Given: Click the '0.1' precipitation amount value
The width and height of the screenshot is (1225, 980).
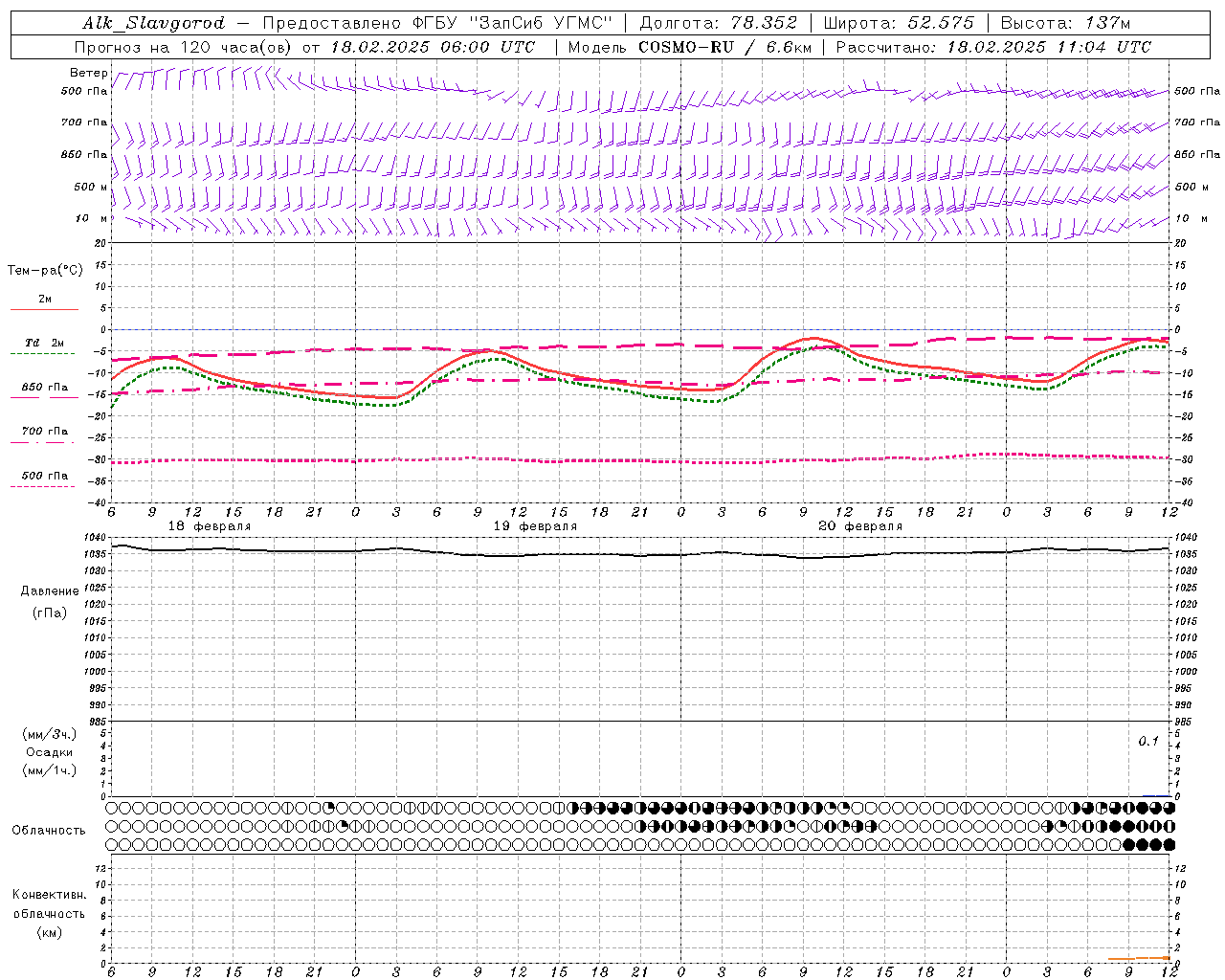Looking at the screenshot, I should click(1148, 742).
